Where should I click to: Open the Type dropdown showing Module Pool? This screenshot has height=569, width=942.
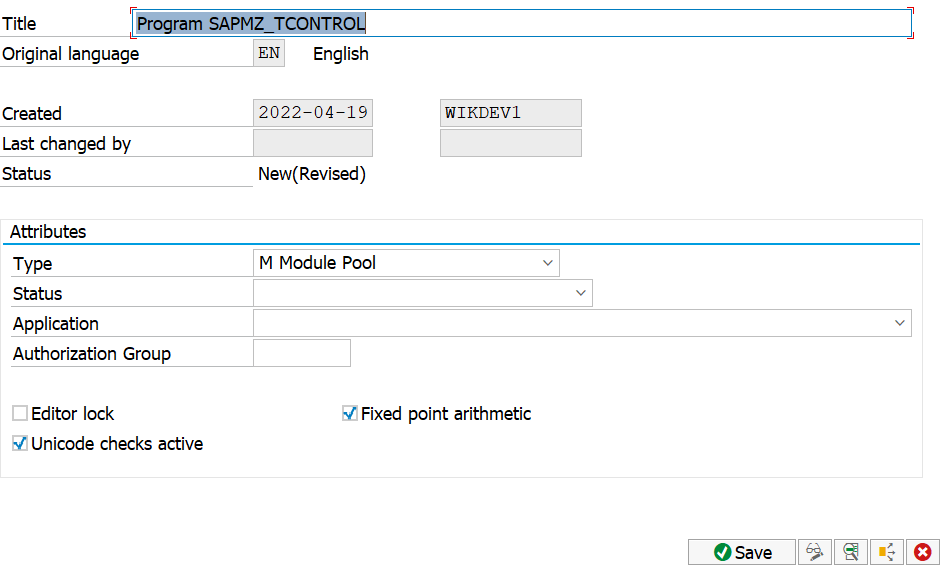pyautogui.click(x=406, y=263)
